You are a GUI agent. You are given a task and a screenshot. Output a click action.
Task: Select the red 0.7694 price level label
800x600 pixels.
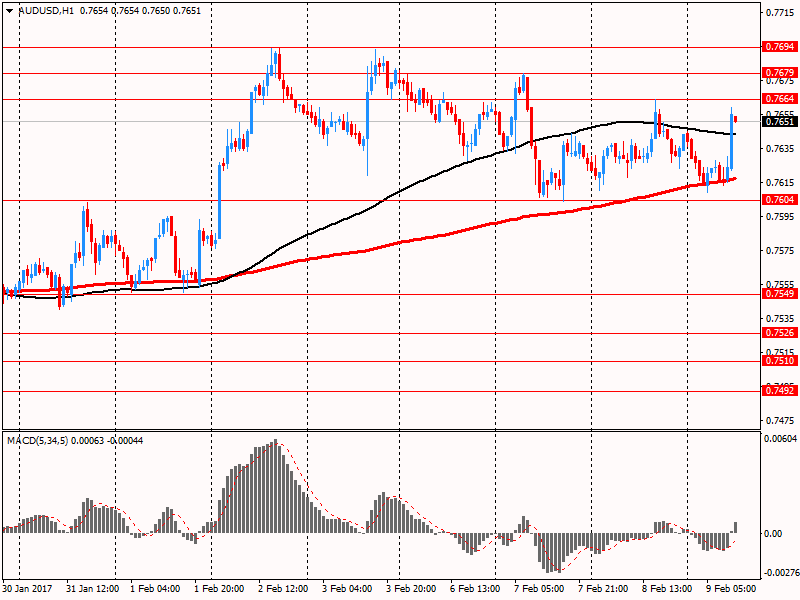tap(778, 47)
